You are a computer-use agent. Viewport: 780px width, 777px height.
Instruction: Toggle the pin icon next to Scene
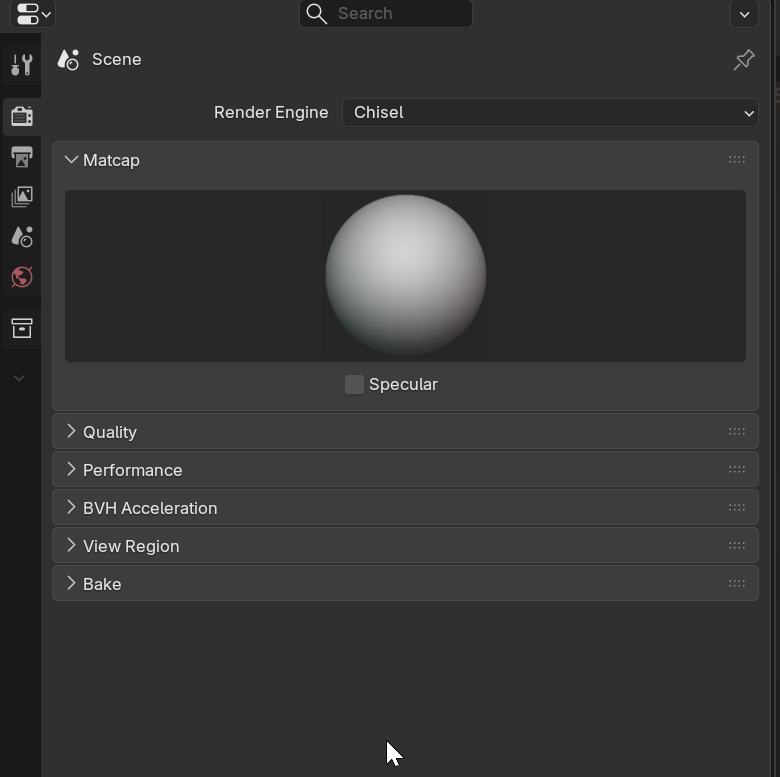point(743,60)
